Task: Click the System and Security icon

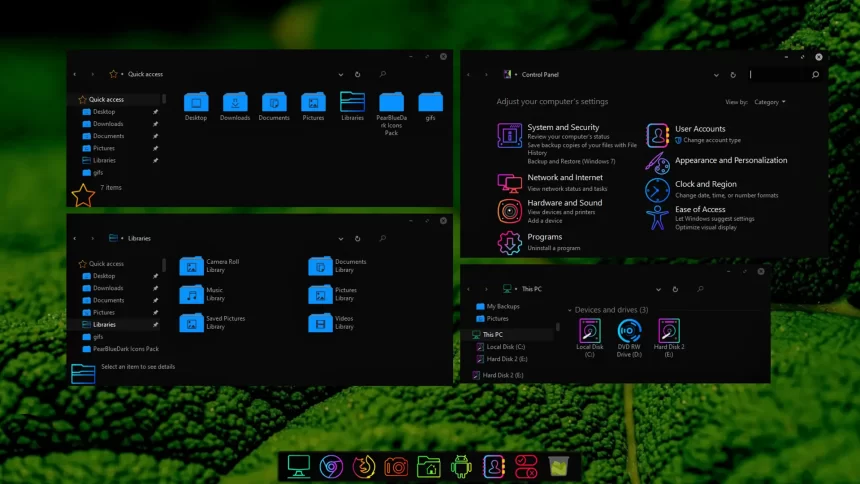Action: [x=510, y=136]
